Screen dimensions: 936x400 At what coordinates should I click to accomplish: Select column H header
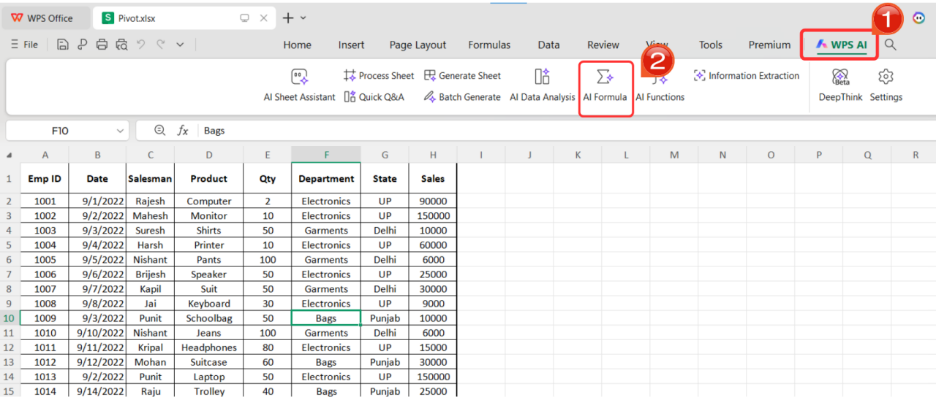pos(433,155)
